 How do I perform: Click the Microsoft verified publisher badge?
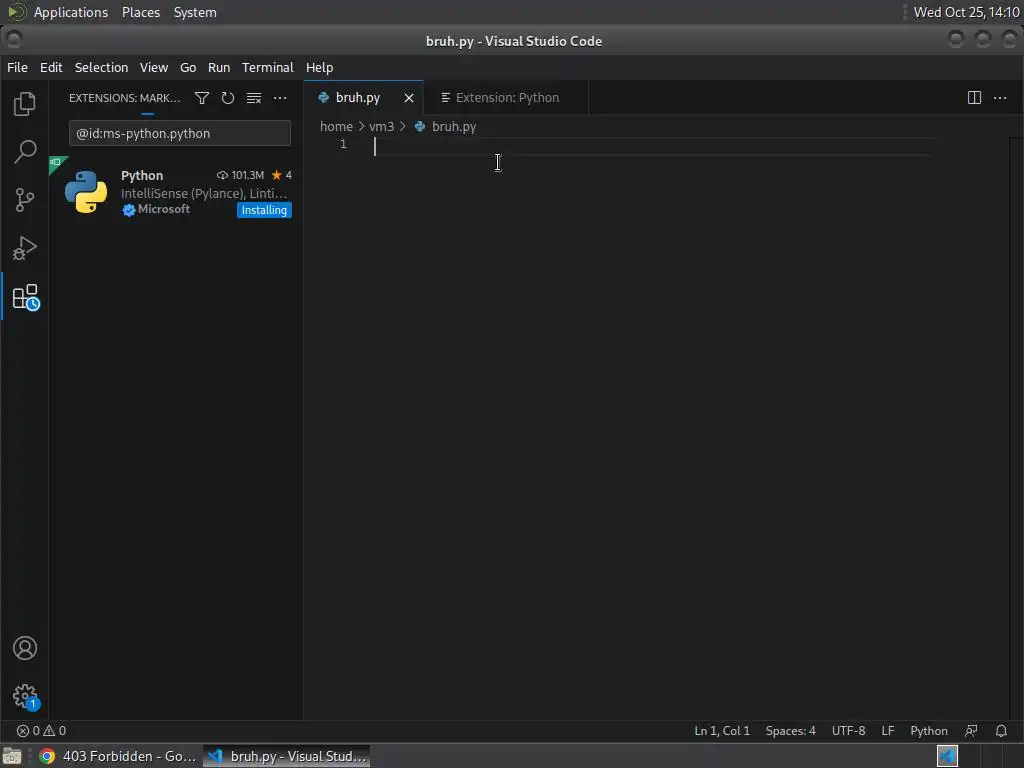[x=129, y=210]
